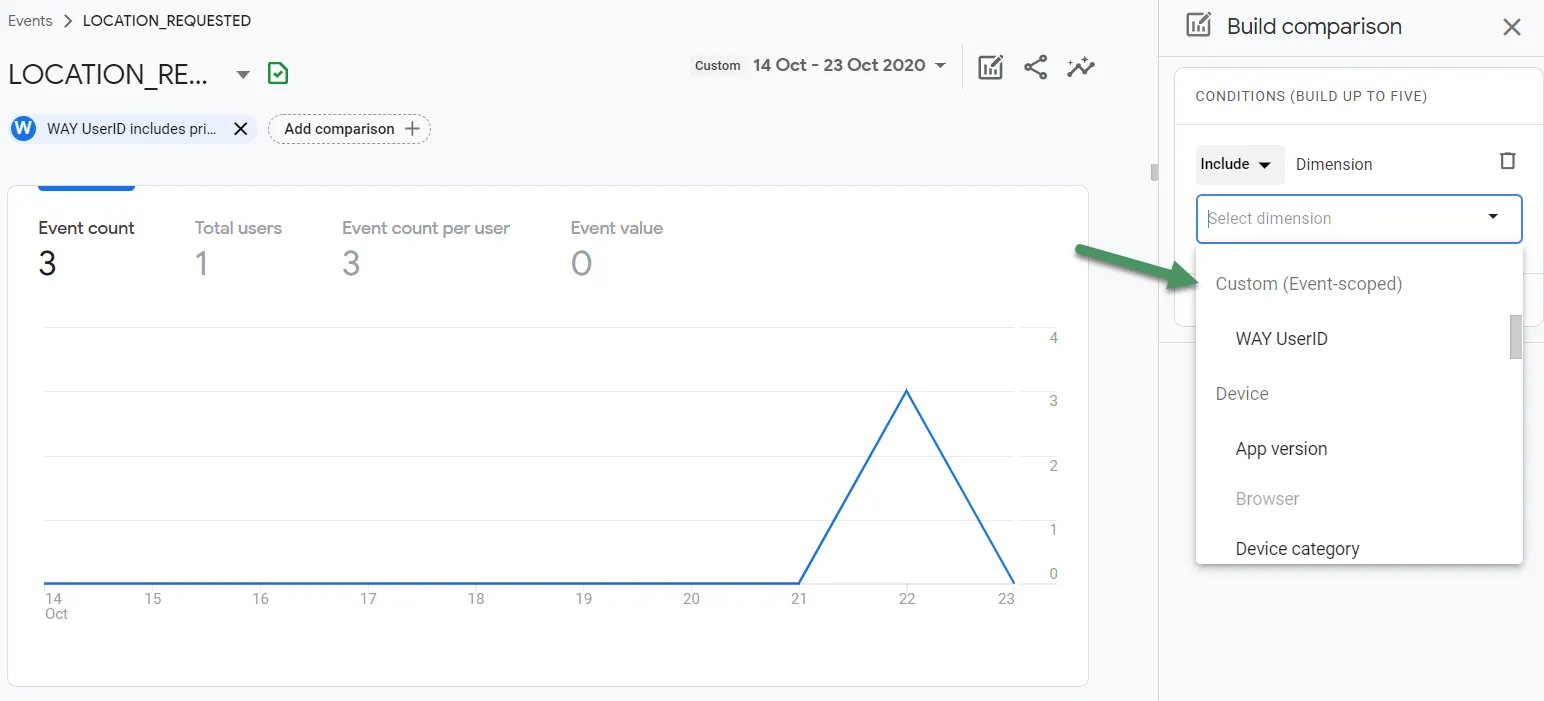Choose App version from dimension list
1544x701 pixels.
(x=1281, y=449)
